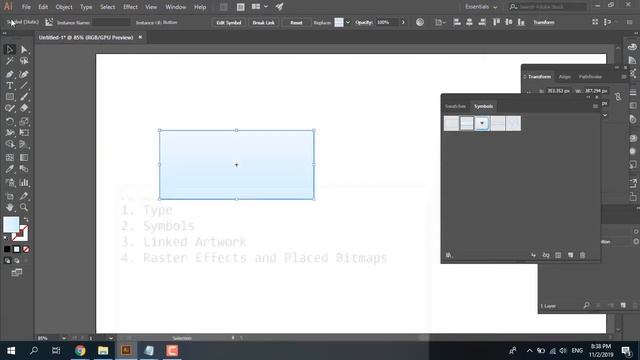Open the Essentials workspace switcher
The image size is (640, 360).
pos(481,7)
